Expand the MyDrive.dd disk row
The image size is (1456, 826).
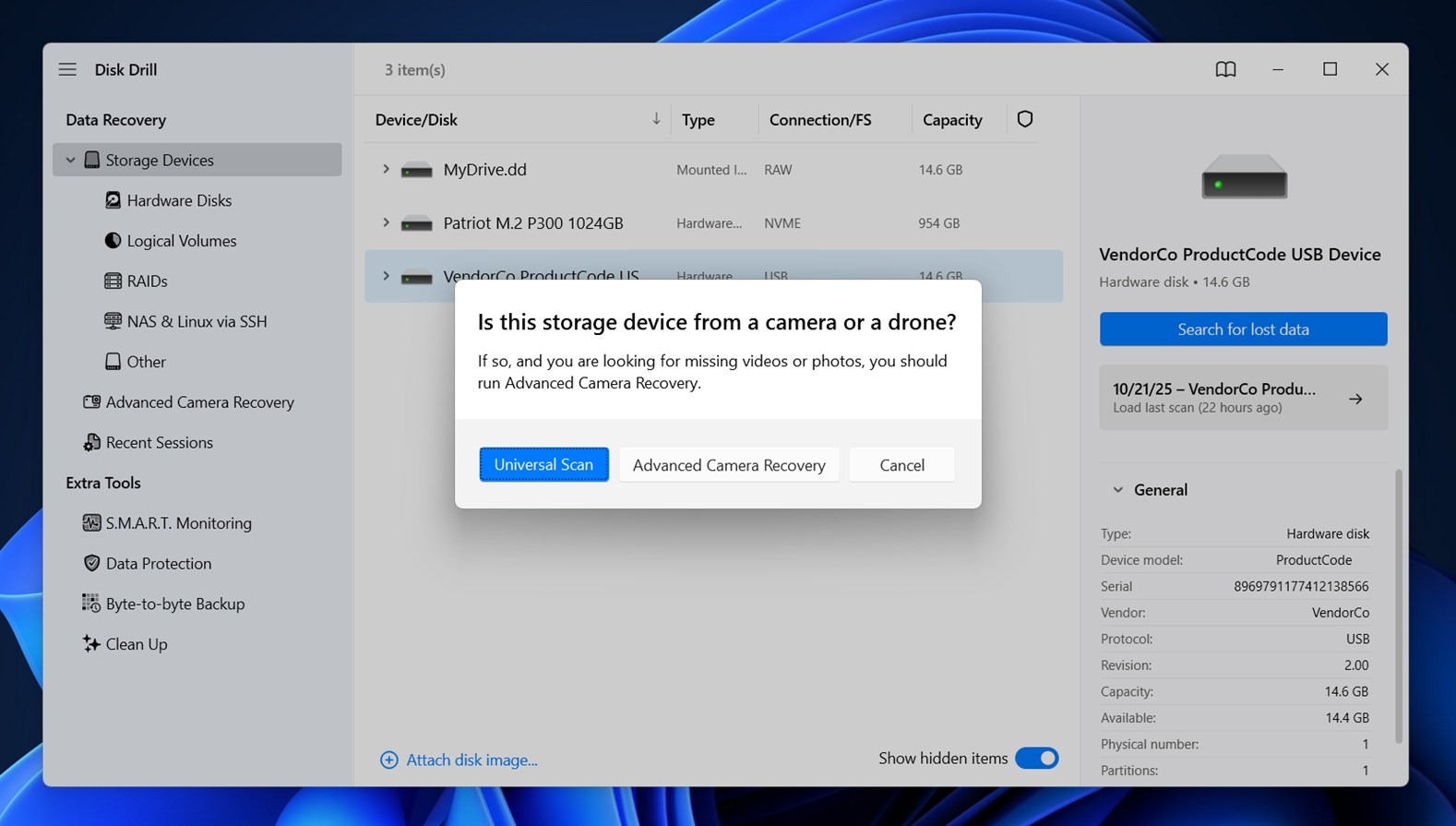tap(386, 170)
